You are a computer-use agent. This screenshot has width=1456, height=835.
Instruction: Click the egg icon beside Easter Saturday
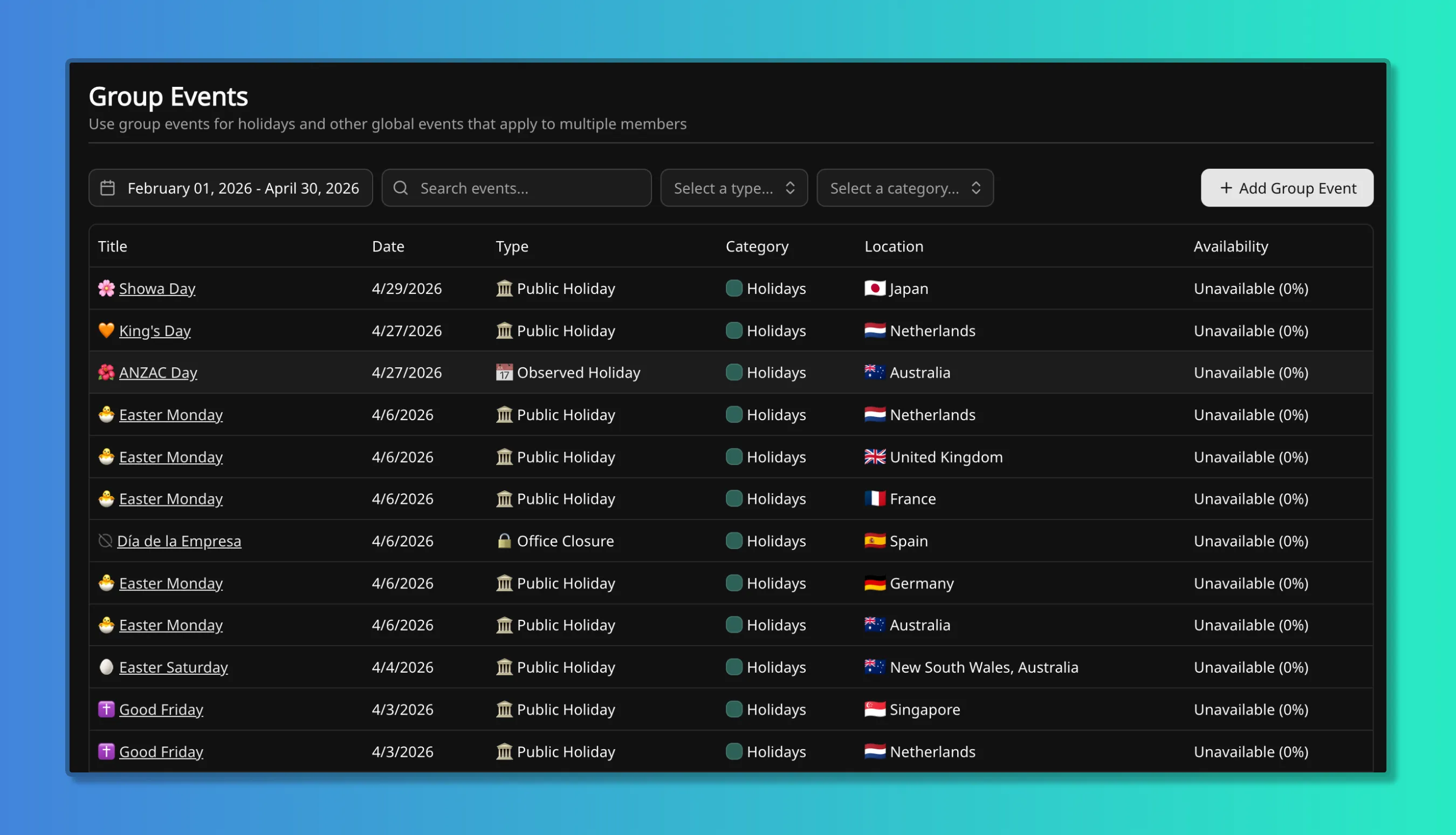click(x=106, y=667)
